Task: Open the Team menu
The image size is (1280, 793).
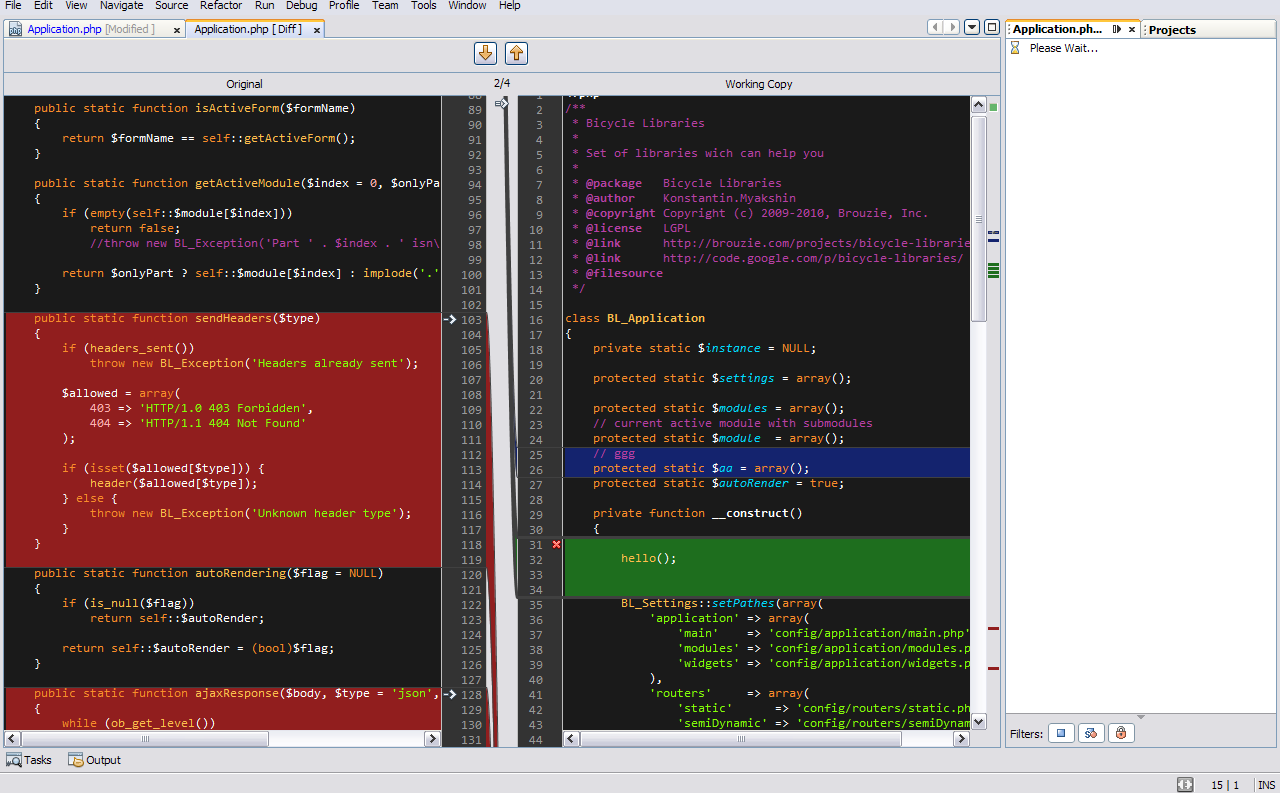Action: (385, 5)
